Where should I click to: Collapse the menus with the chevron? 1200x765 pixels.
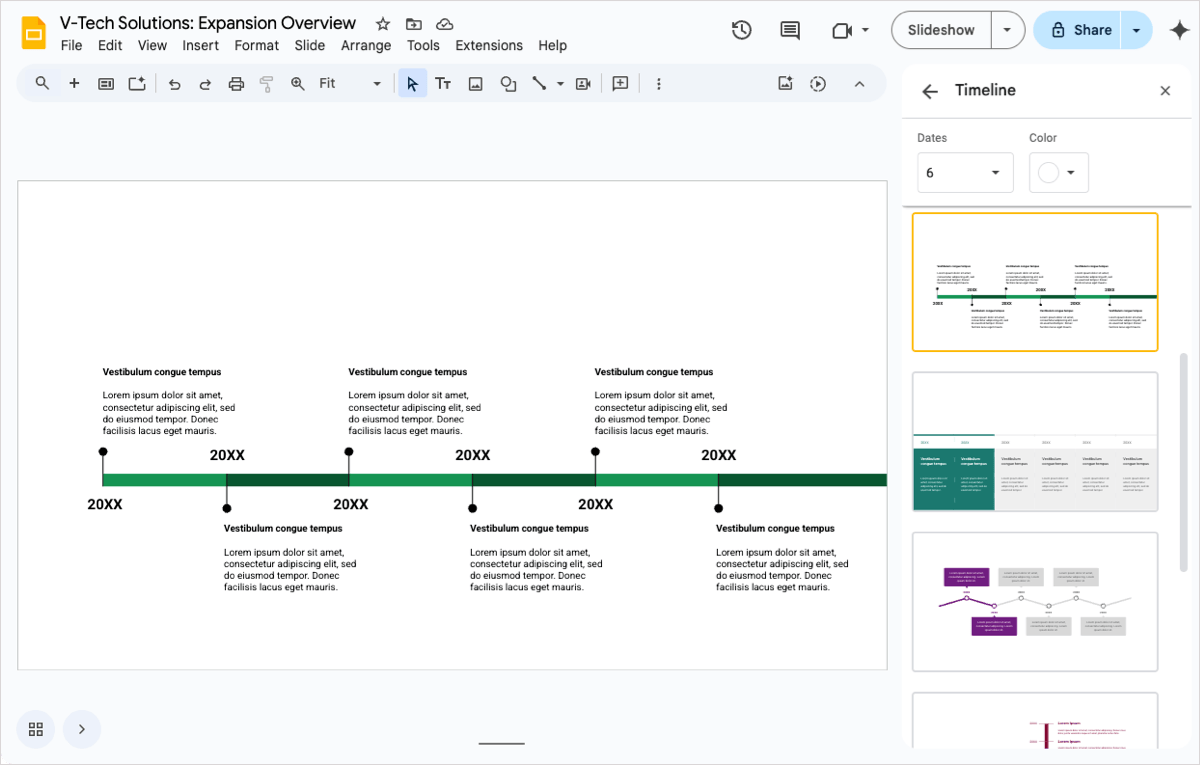click(859, 84)
